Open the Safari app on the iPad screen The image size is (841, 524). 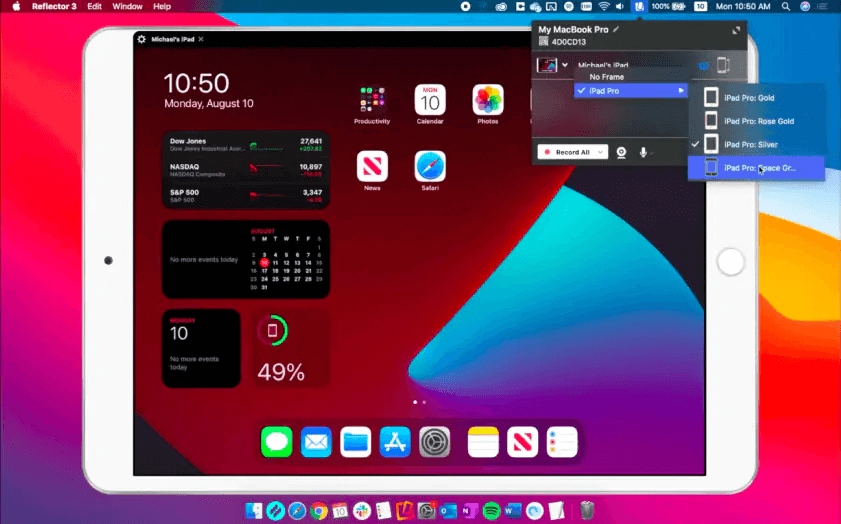[430, 167]
